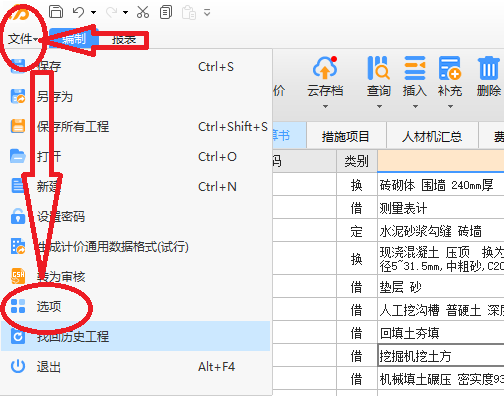Click the 补充 add item icon
The height and width of the screenshot is (396, 504).
(x=450, y=68)
